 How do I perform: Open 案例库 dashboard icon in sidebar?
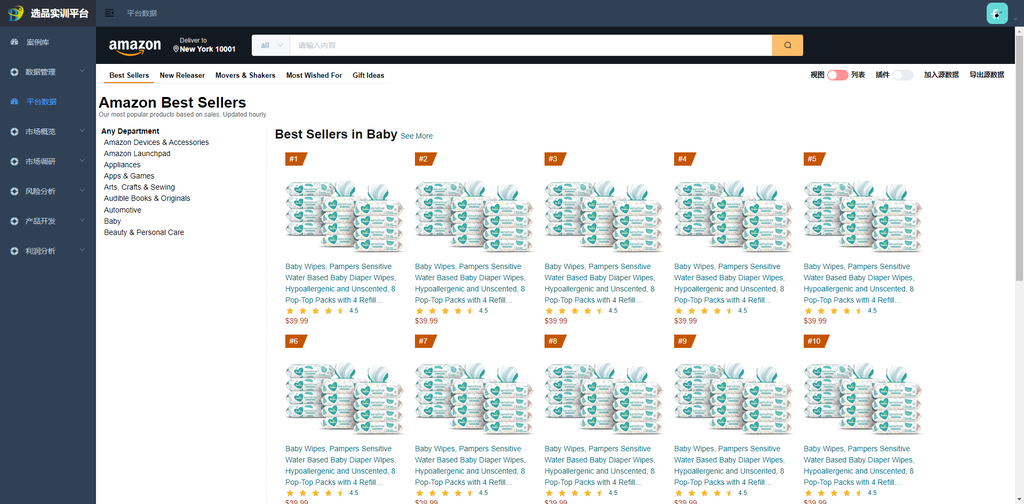pos(14,42)
